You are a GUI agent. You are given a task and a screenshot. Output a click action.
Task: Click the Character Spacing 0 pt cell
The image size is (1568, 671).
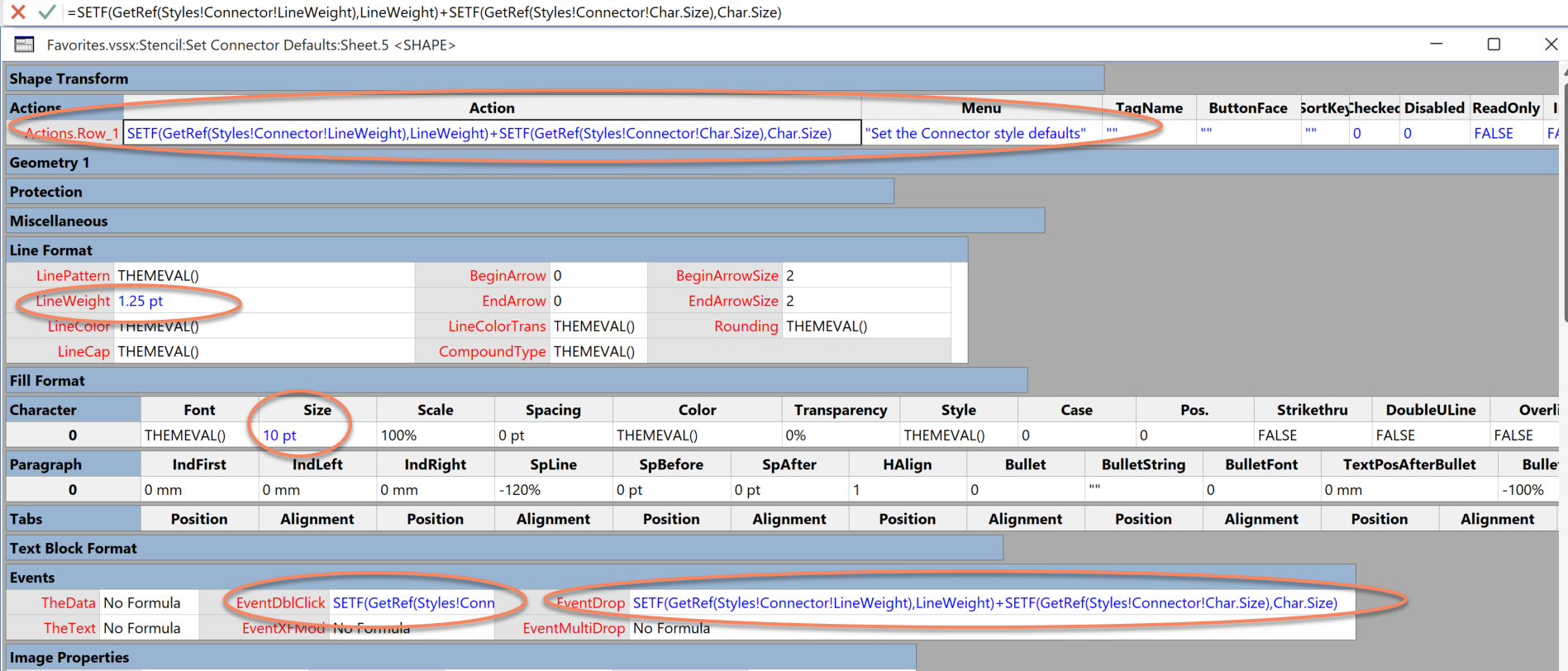pyautogui.click(x=554, y=435)
